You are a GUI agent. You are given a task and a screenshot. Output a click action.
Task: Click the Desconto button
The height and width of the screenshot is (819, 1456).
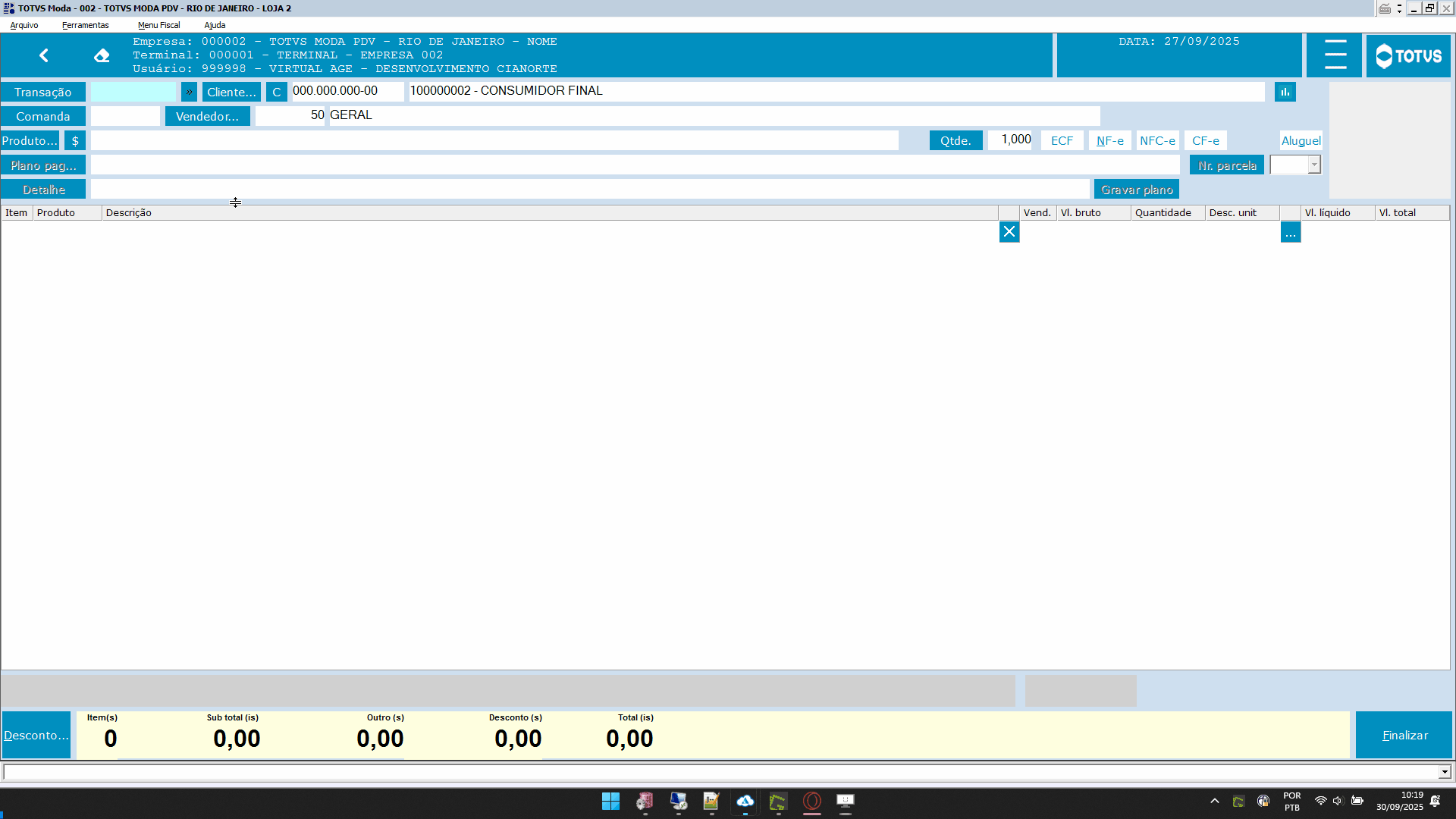coord(36,735)
